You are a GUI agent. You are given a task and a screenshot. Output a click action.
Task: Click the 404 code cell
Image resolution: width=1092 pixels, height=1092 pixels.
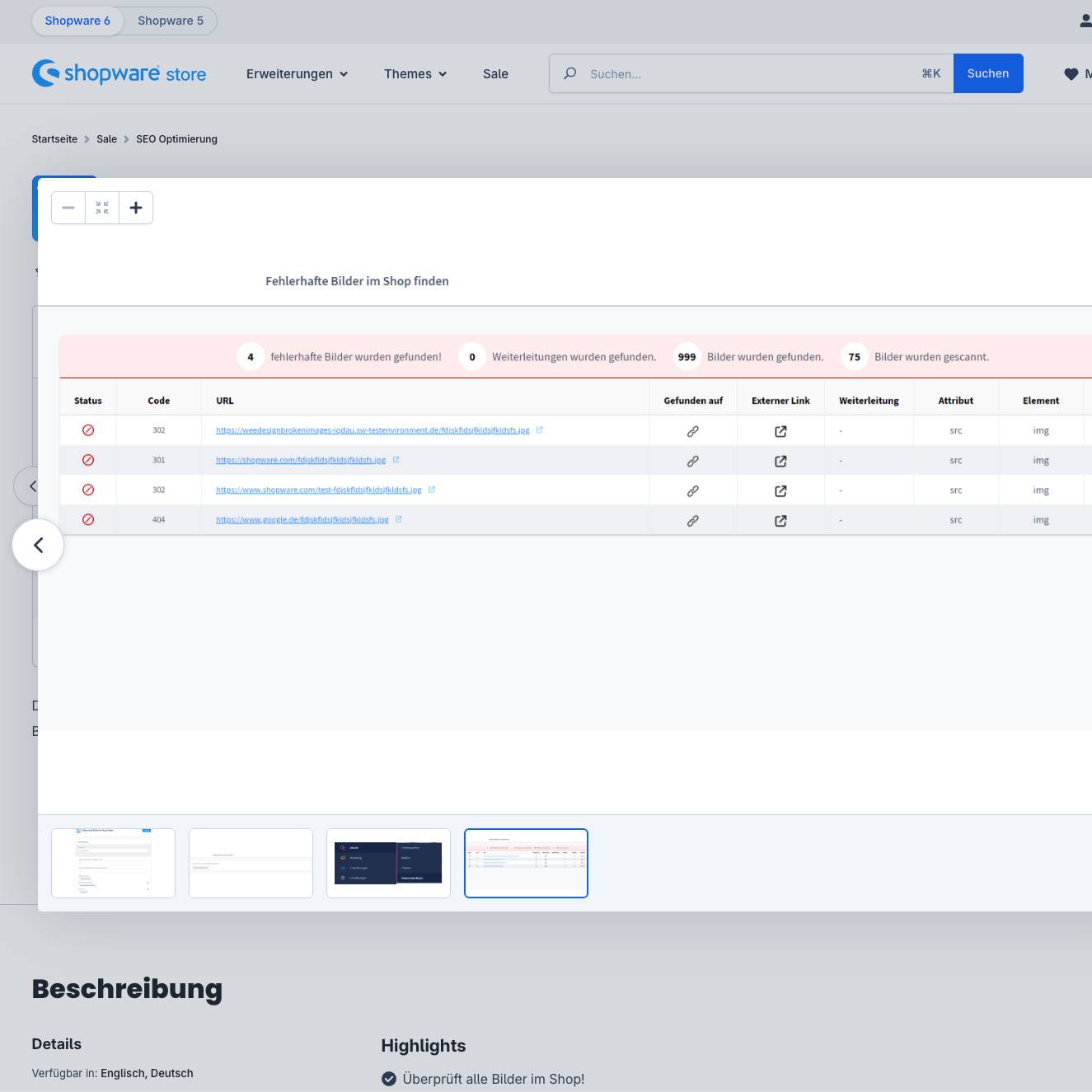158,520
